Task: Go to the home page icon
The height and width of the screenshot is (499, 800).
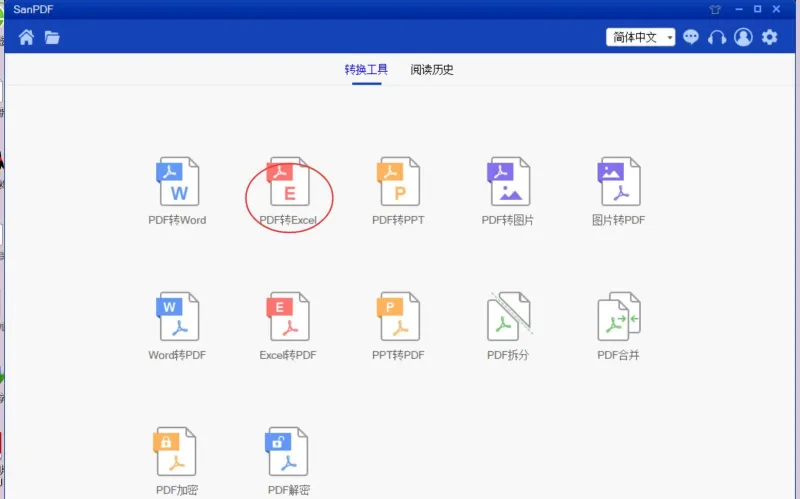Action: 27,37
